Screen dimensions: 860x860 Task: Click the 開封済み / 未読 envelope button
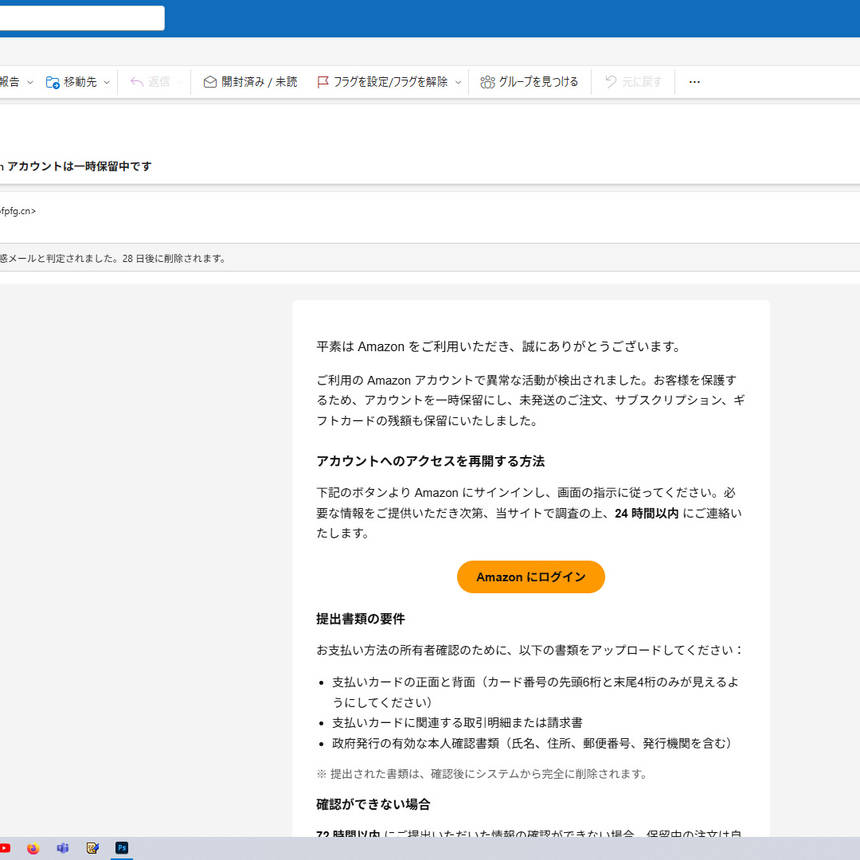click(250, 82)
